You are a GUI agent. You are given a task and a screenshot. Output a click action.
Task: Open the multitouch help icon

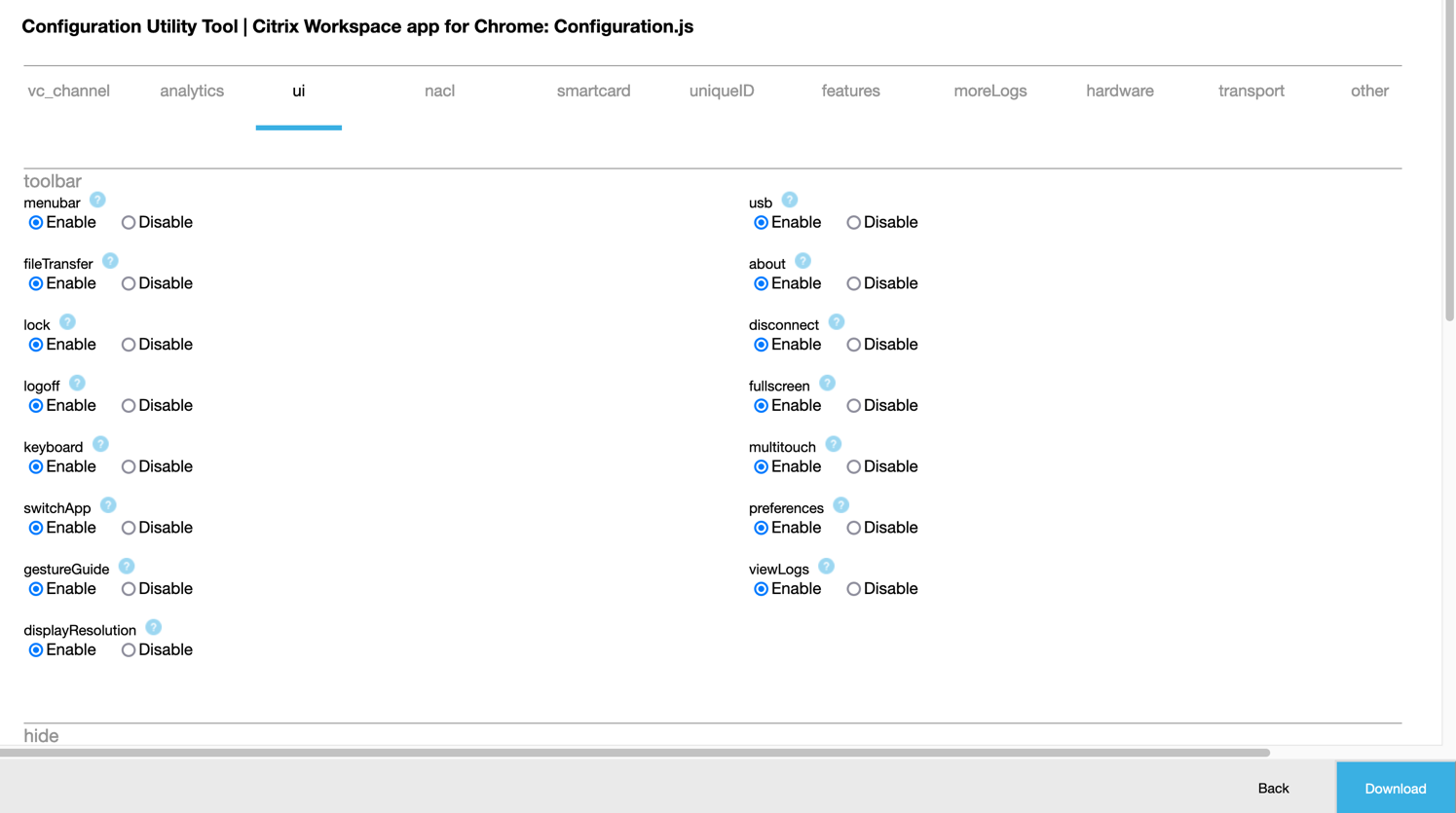click(833, 443)
